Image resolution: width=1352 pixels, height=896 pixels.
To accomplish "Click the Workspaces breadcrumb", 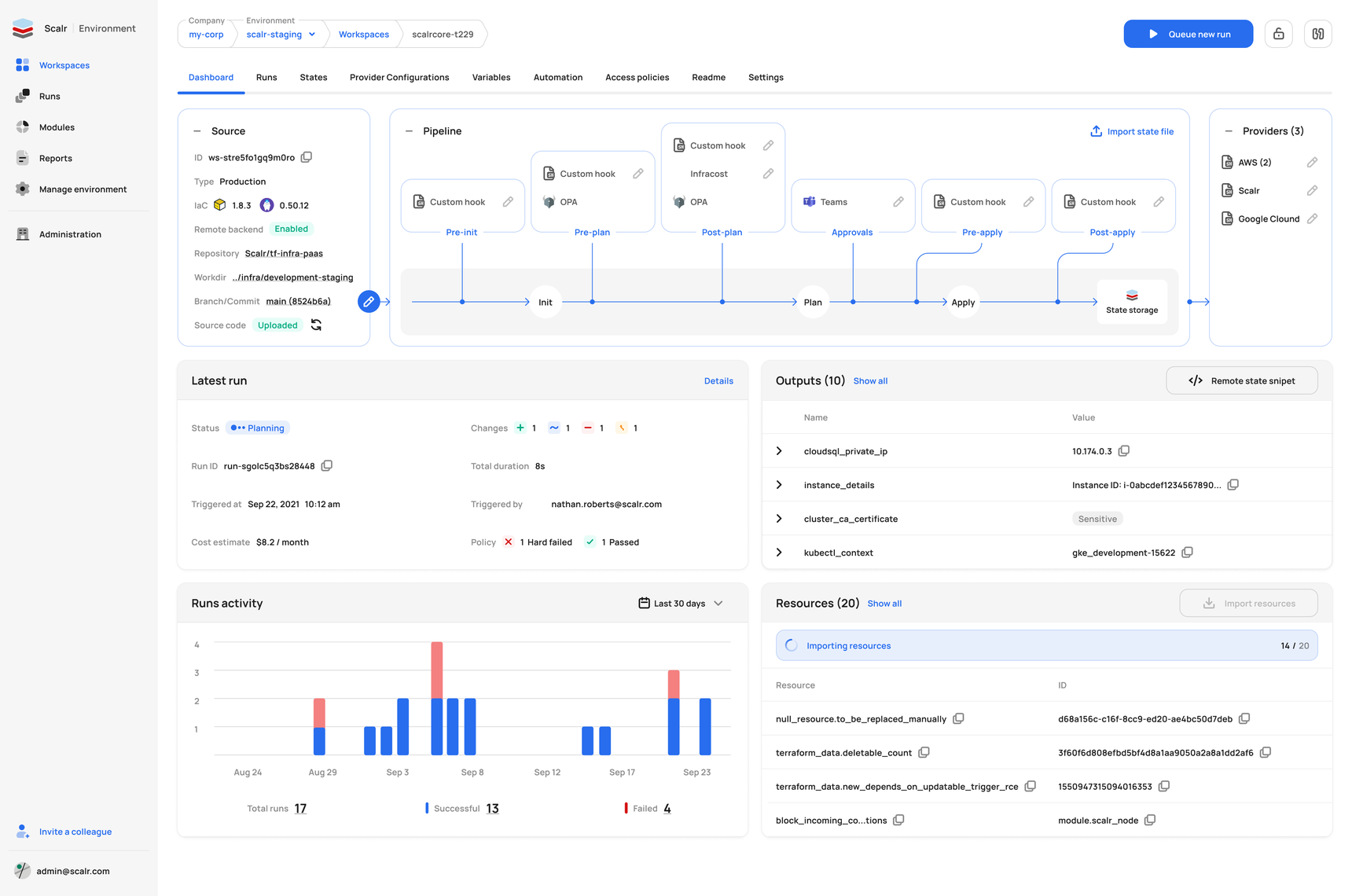I will click(x=364, y=35).
